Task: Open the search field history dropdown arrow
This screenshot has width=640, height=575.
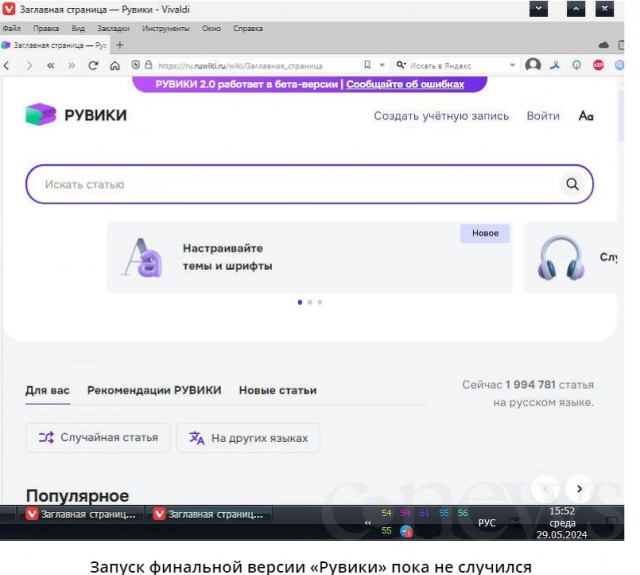Action: [x=513, y=65]
